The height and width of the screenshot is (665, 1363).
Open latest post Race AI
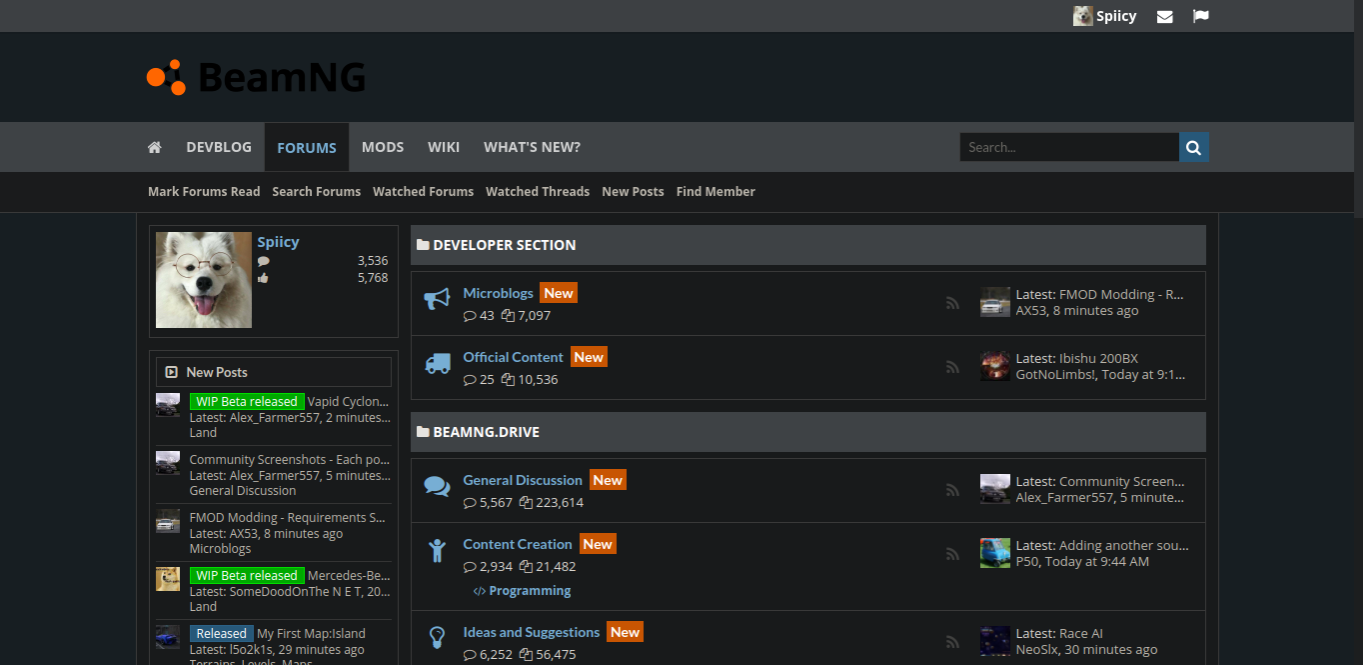click(1081, 634)
